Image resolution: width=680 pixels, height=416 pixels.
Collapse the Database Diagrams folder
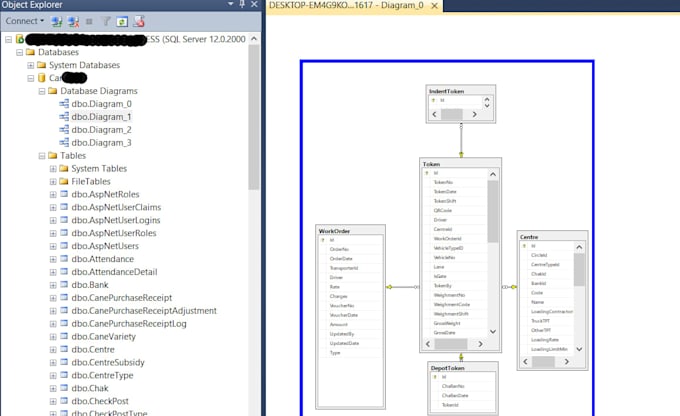[x=41, y=91]
